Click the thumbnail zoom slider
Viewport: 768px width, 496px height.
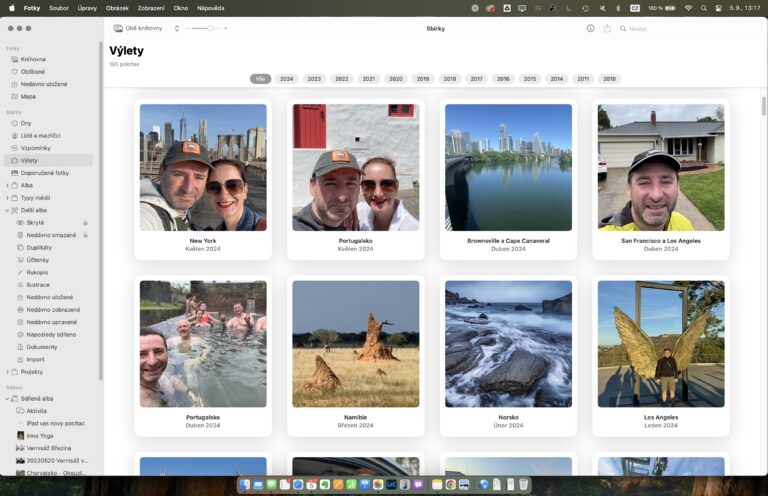205,28
